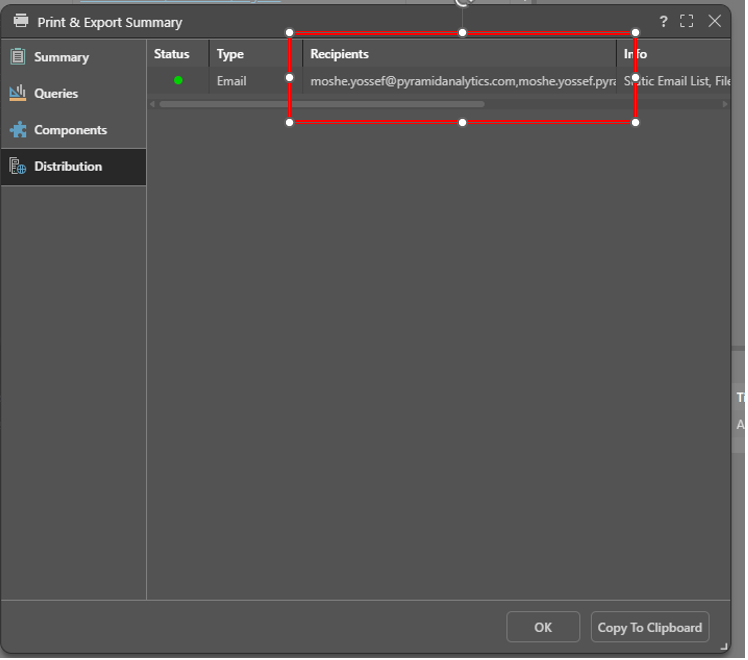Select the Email type cell
The width and height of the screenshot is (748, 660).
pos(256,81)
